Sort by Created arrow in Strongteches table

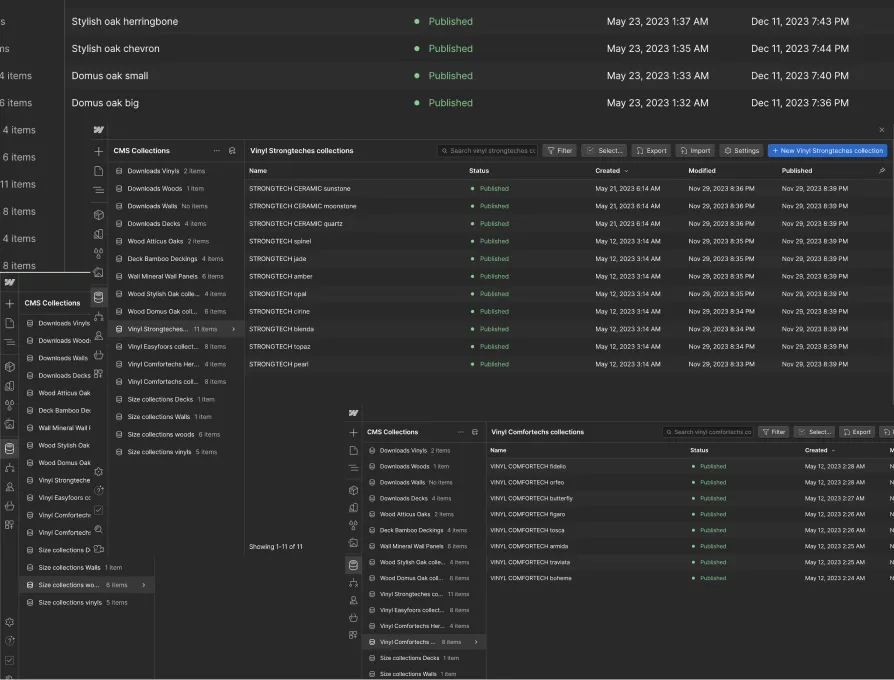pyautogui.click(x=626, y=171)
